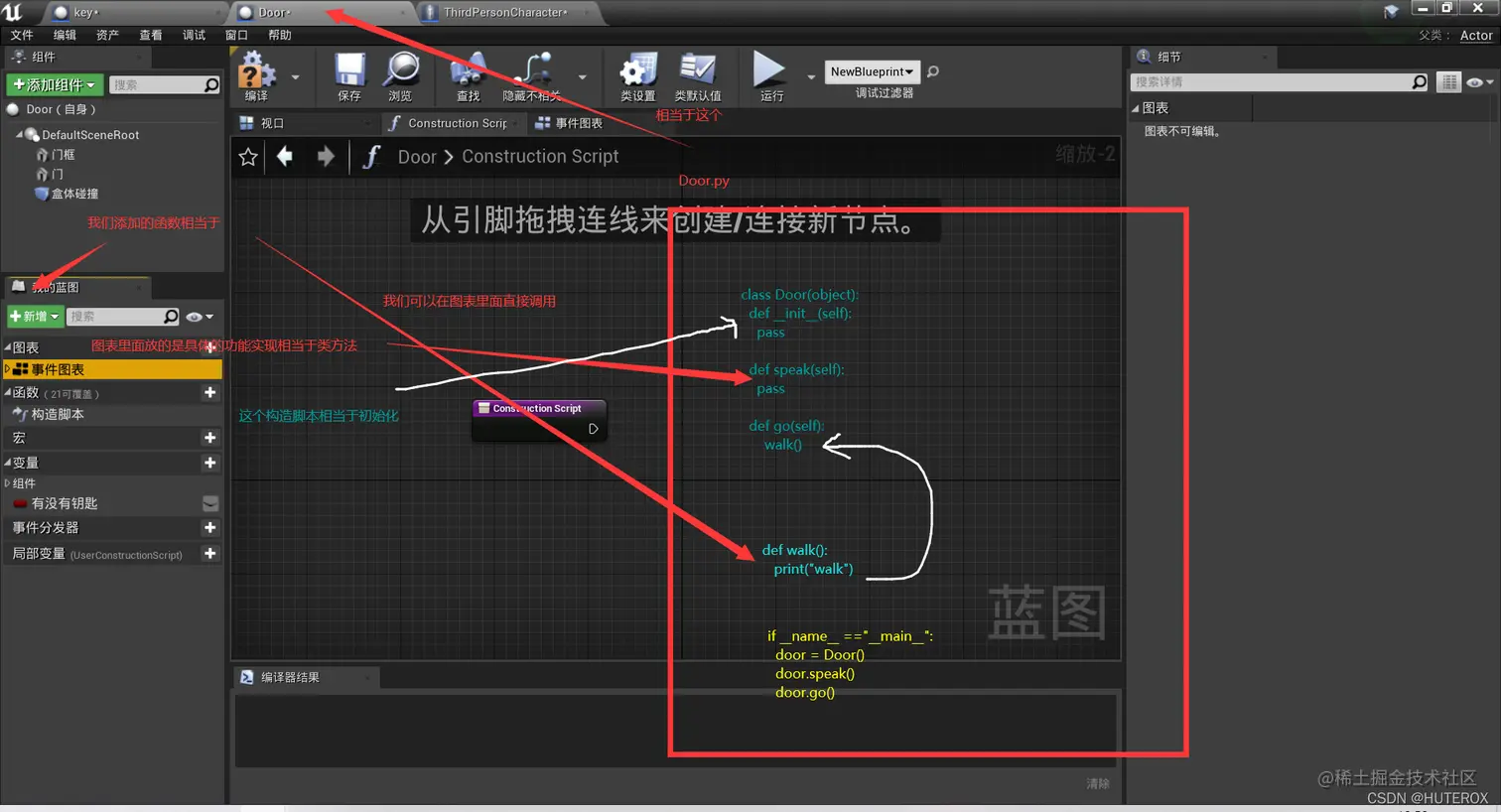Open the 文件 File menu
Screen dimensions: 1501x812
tap(22, 35)
